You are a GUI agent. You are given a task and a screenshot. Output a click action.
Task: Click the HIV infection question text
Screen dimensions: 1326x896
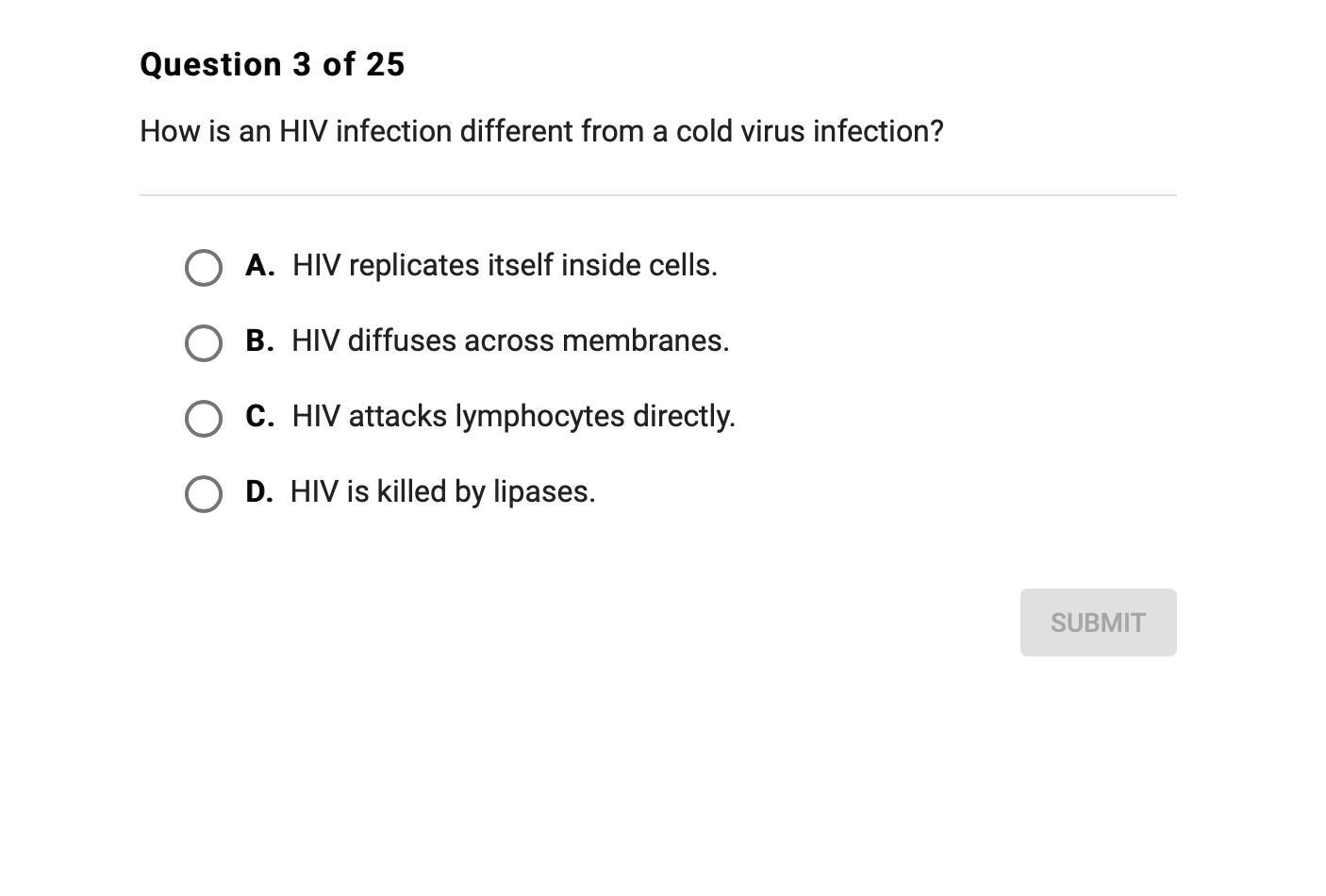coord(541,132)
